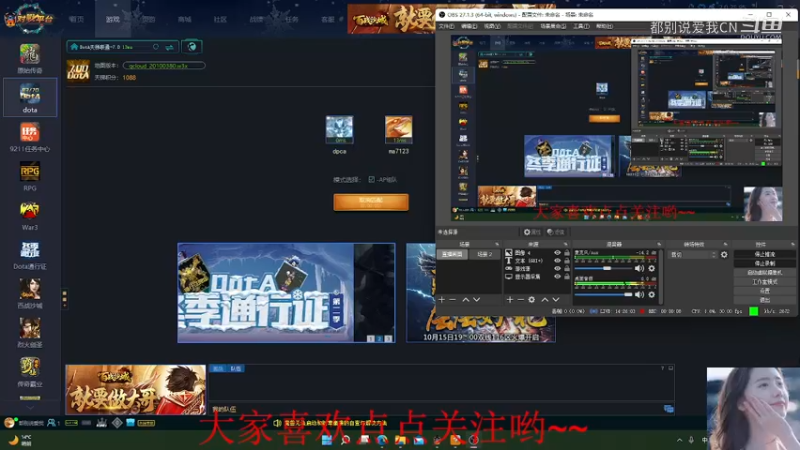Click 滤镜 filters button above OBS docks
Viewport: 800px width, 450px height.
click(x=556, y=232)
